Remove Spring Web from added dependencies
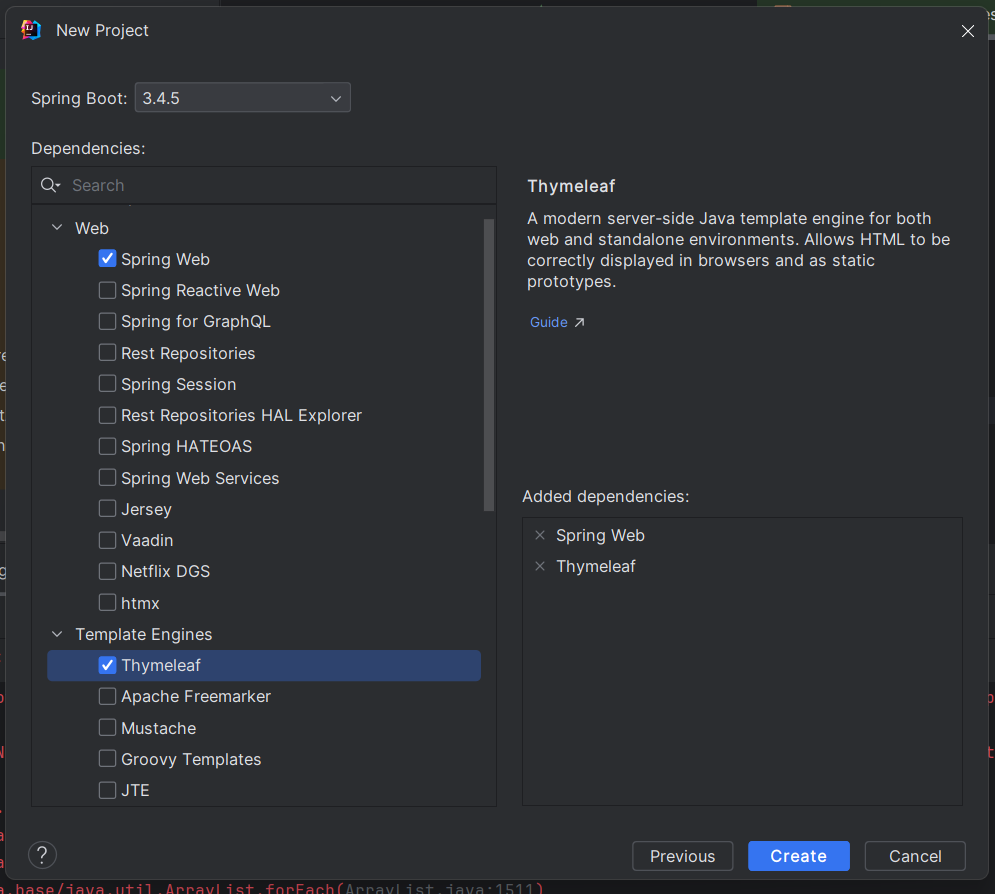995x894 pixels. (x=540, y=536)
